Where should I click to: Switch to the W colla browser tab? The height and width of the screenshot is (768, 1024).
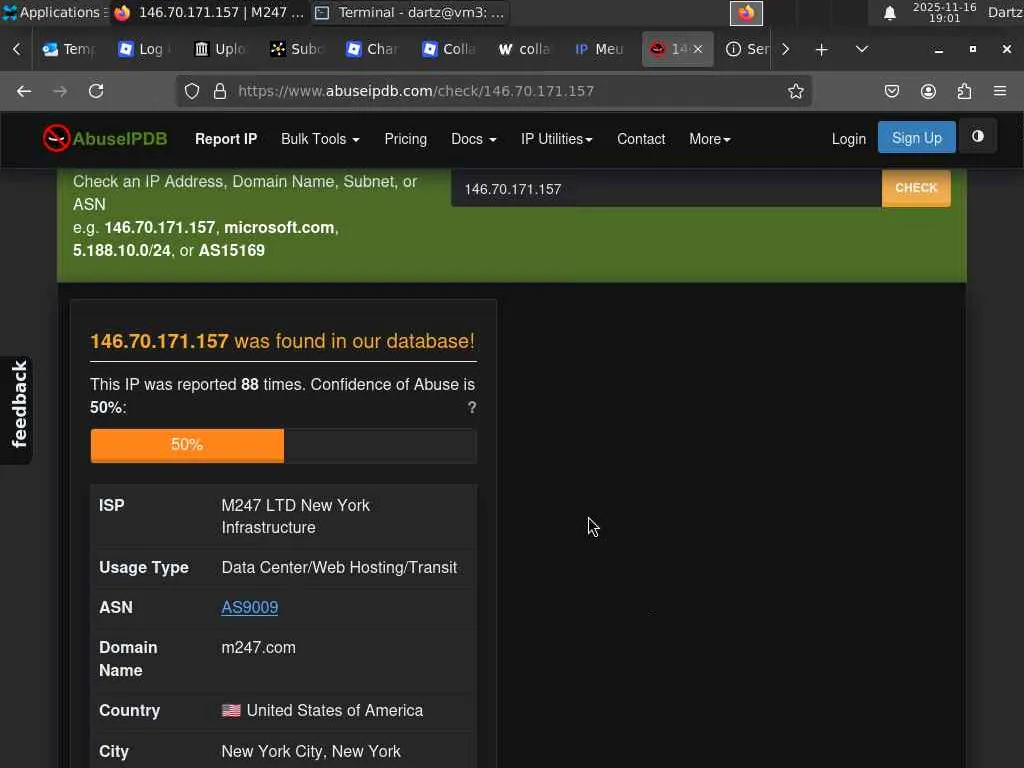(x=525, y=50)
